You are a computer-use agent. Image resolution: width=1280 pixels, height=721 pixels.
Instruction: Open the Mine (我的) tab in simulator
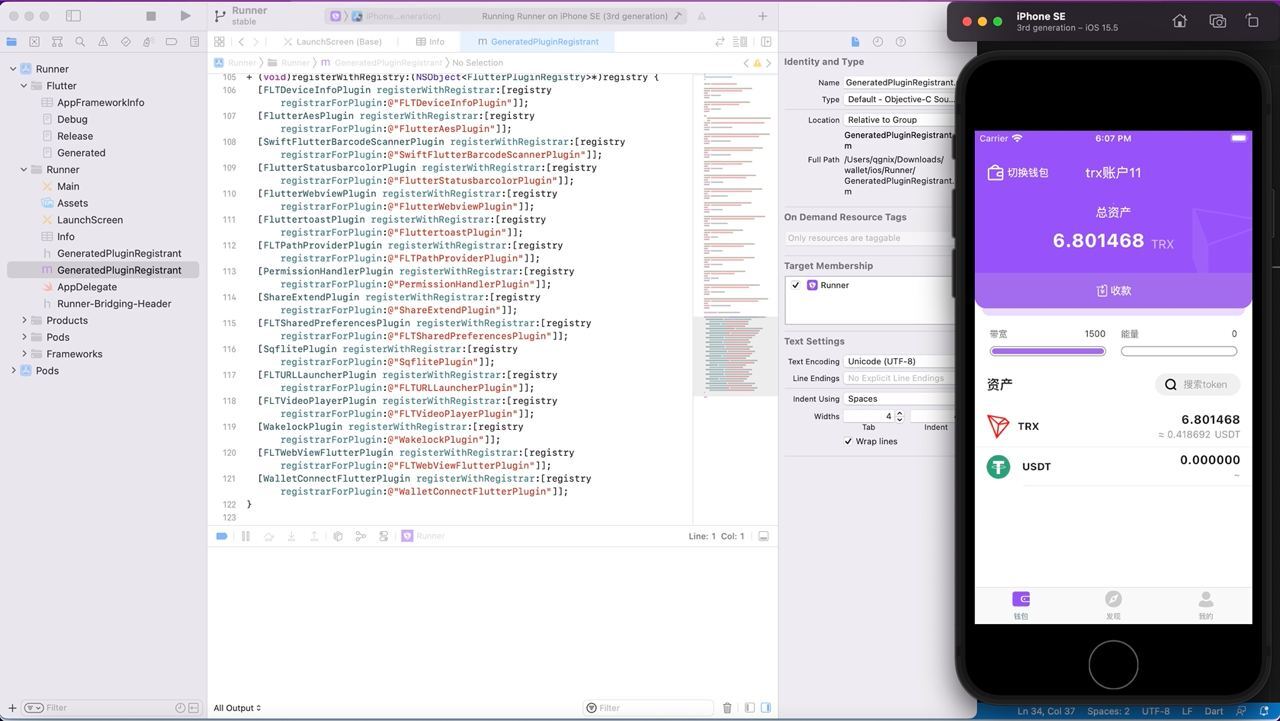point(1206,604)
